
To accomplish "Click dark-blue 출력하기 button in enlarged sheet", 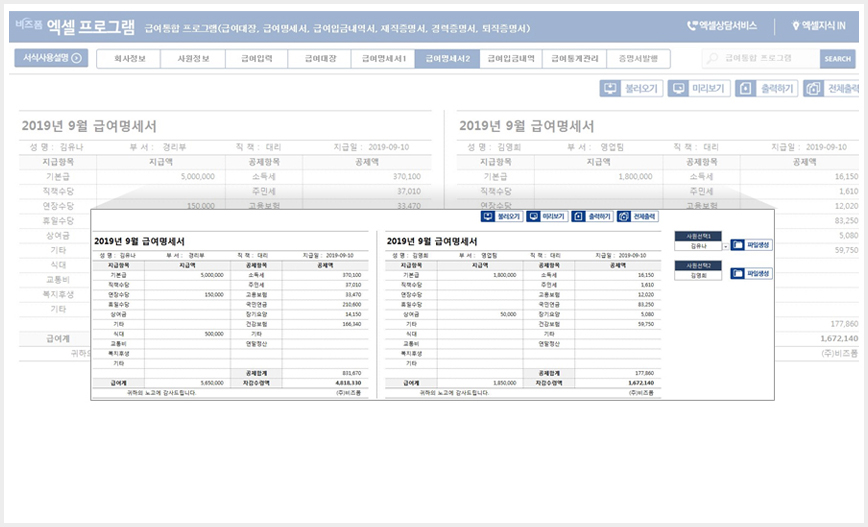I will tap(592, 216).
